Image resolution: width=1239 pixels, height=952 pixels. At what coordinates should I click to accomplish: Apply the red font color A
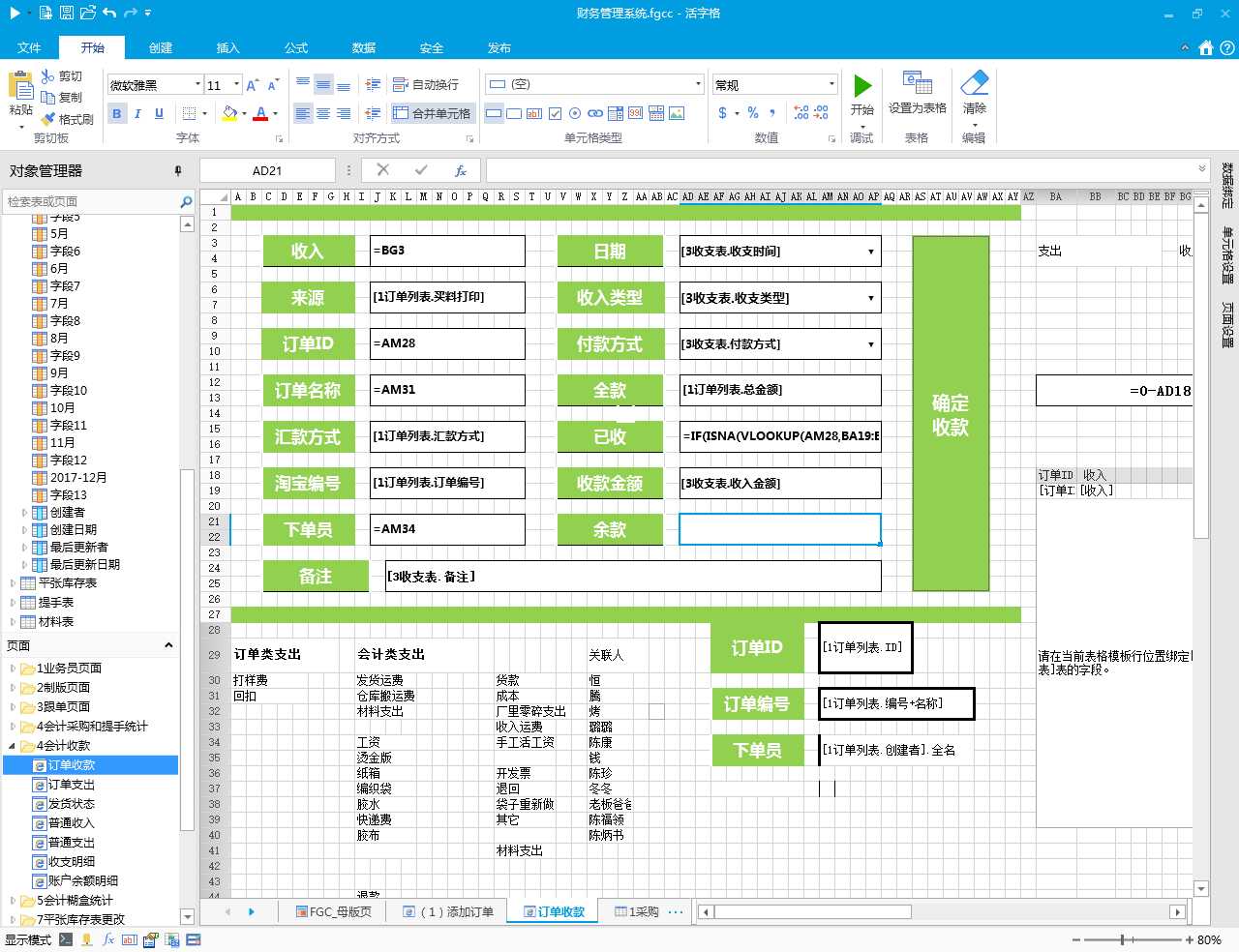pyautogui.click(x=260, y=114)
